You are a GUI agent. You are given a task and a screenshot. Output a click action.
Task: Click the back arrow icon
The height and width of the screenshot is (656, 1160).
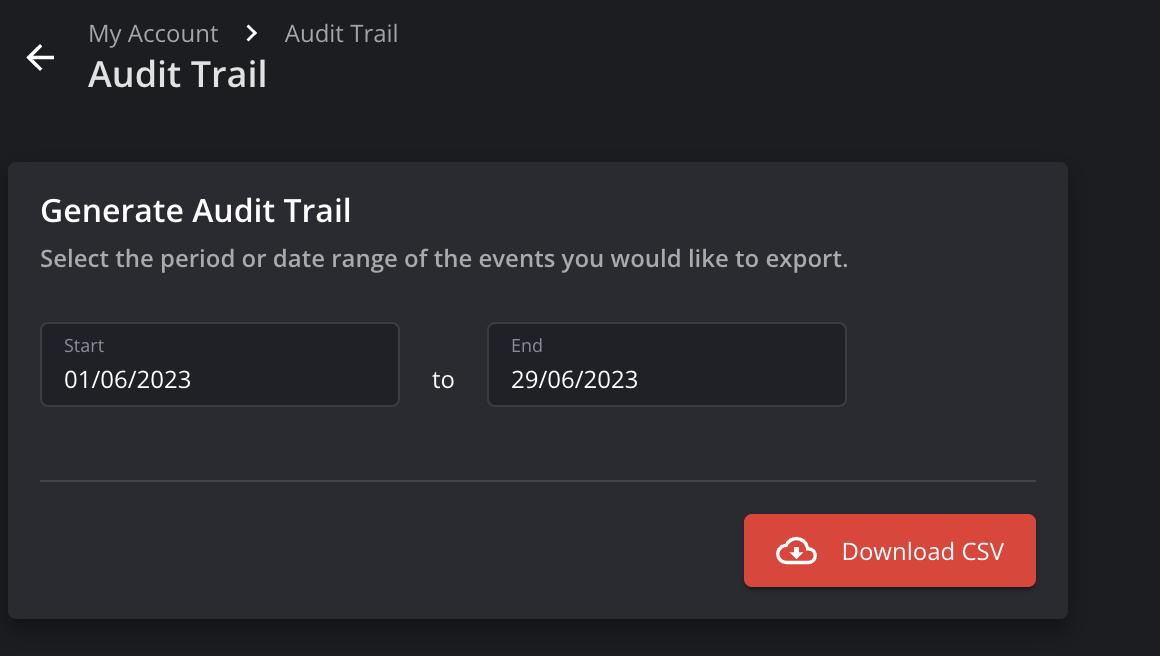[x=40, y=58]
